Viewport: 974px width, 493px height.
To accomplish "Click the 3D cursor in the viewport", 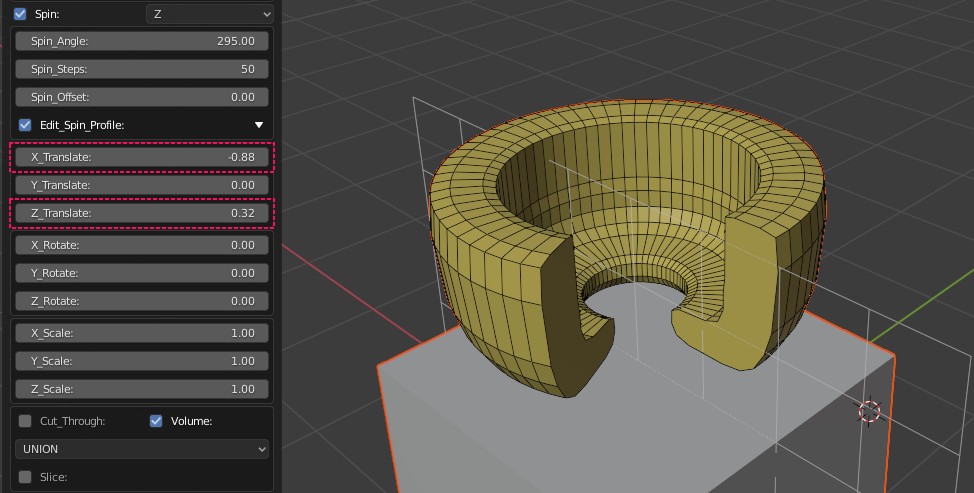I will click(869, 411).
